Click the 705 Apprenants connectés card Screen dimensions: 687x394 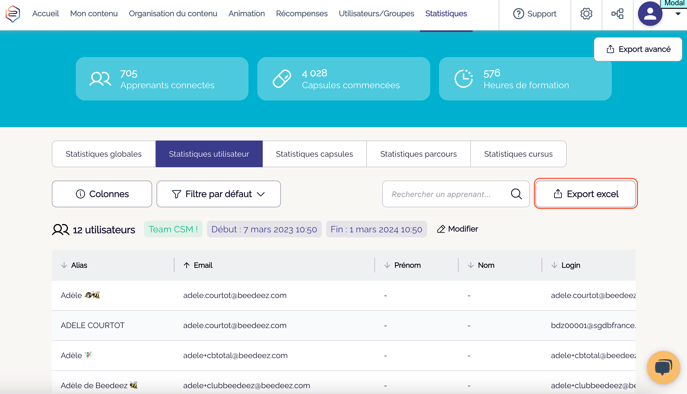tap(162, 79)
